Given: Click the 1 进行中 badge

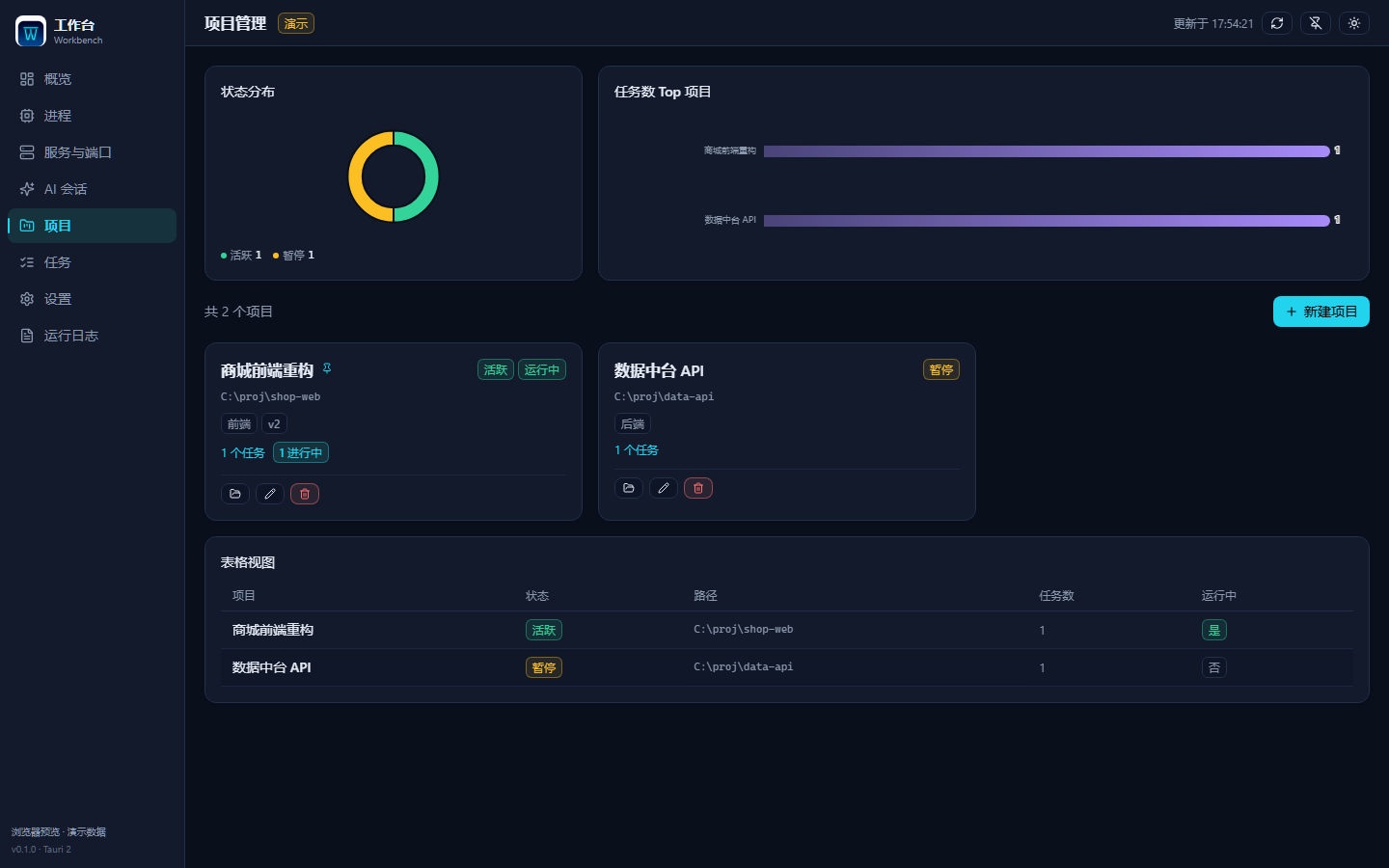Looking at the screenshot, I should click(x=301, y=452).
